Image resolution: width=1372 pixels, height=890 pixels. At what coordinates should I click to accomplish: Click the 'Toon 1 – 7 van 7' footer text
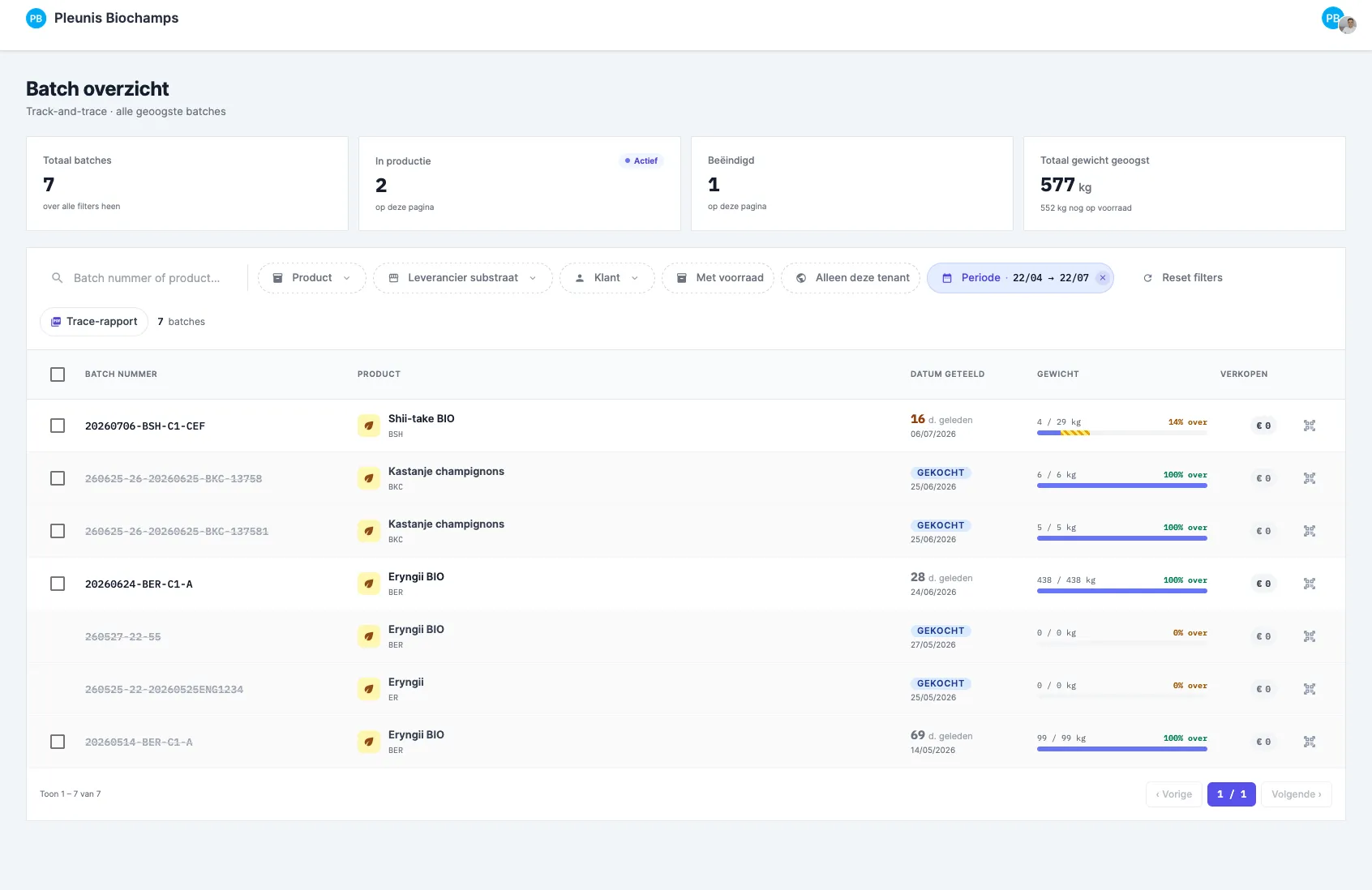tap(71, 794)
